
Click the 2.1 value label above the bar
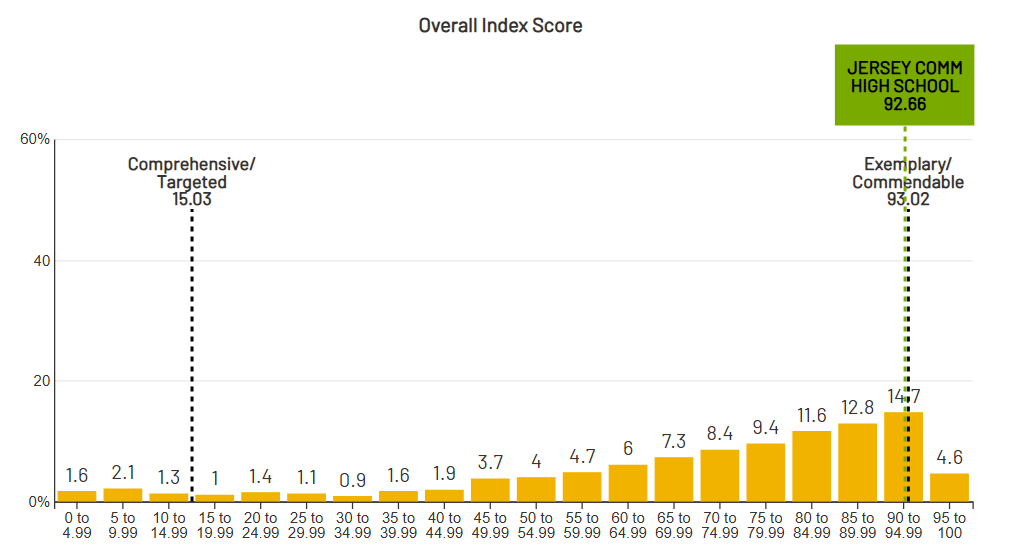[x=123, y=472]
